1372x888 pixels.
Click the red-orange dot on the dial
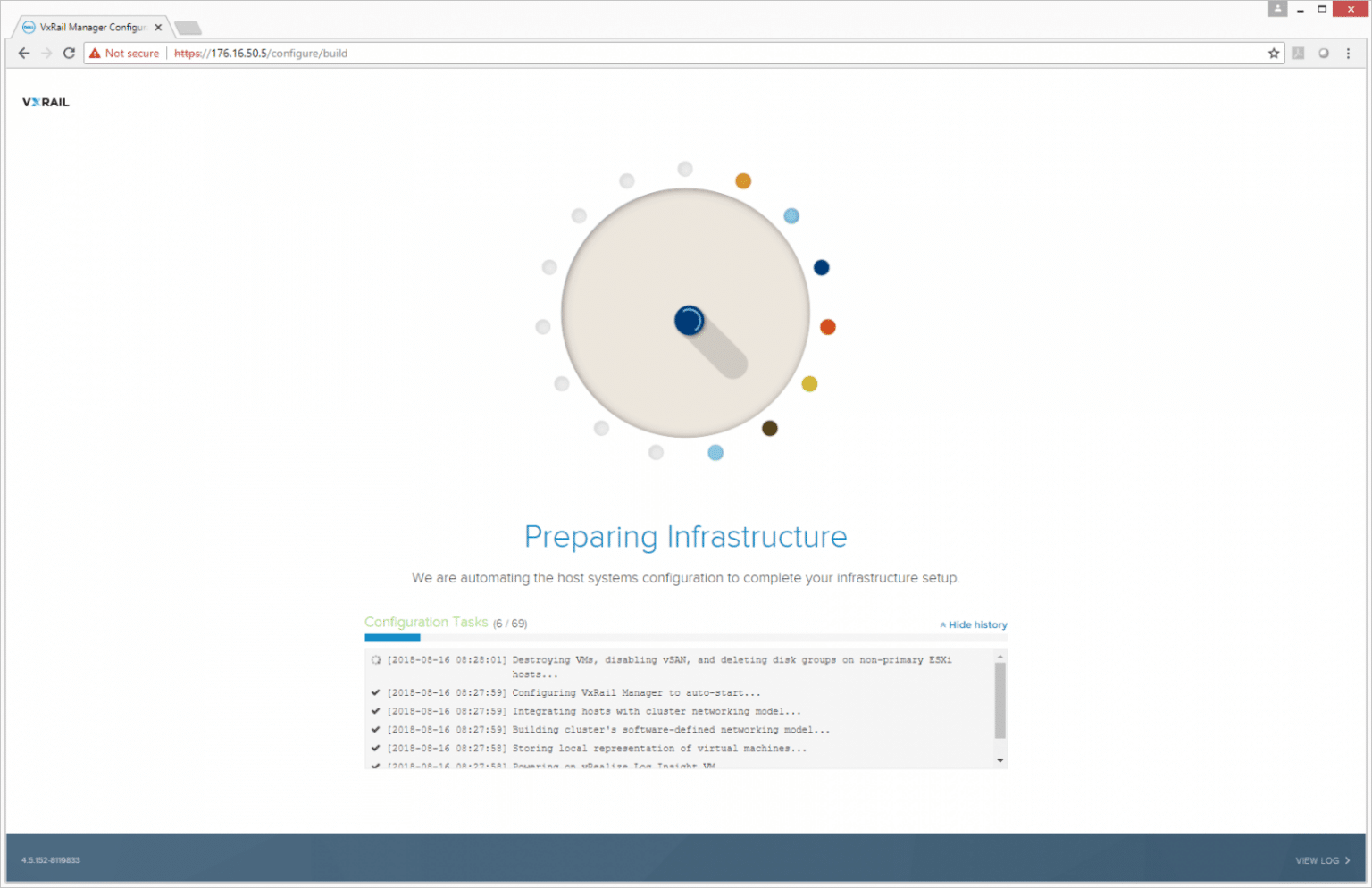coord(828,327)
